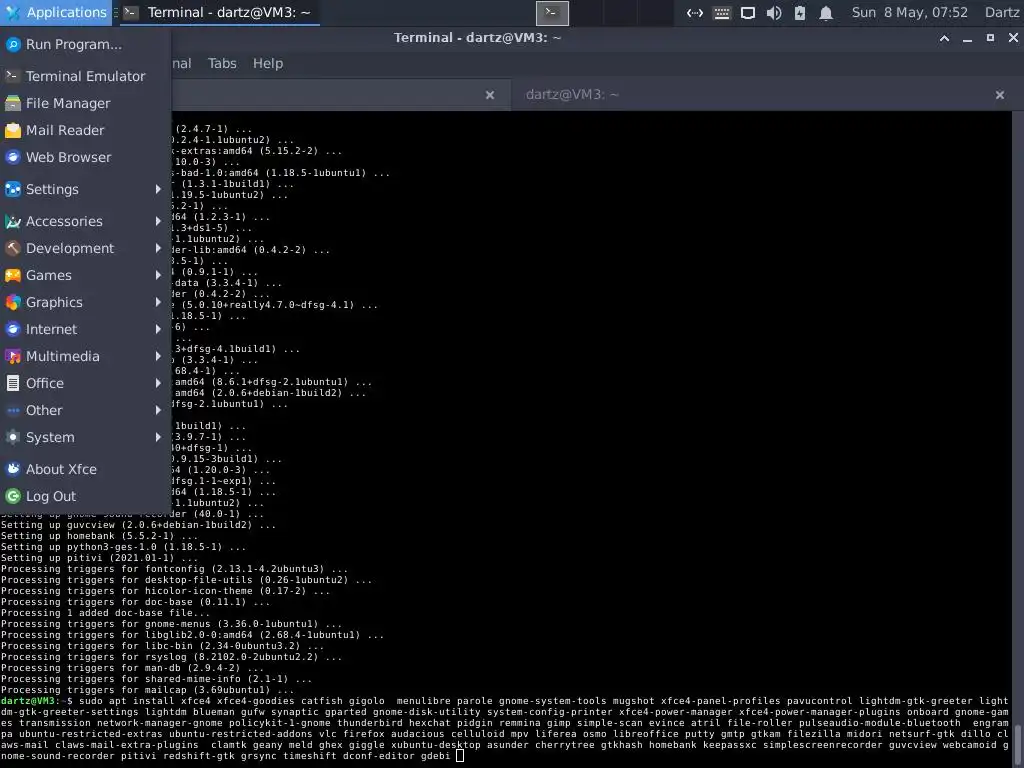Close the Applications menu via panel button

56,12
